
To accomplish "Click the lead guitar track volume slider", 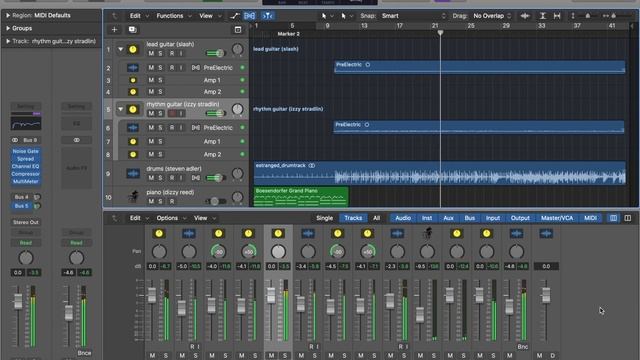I will 216,53.
